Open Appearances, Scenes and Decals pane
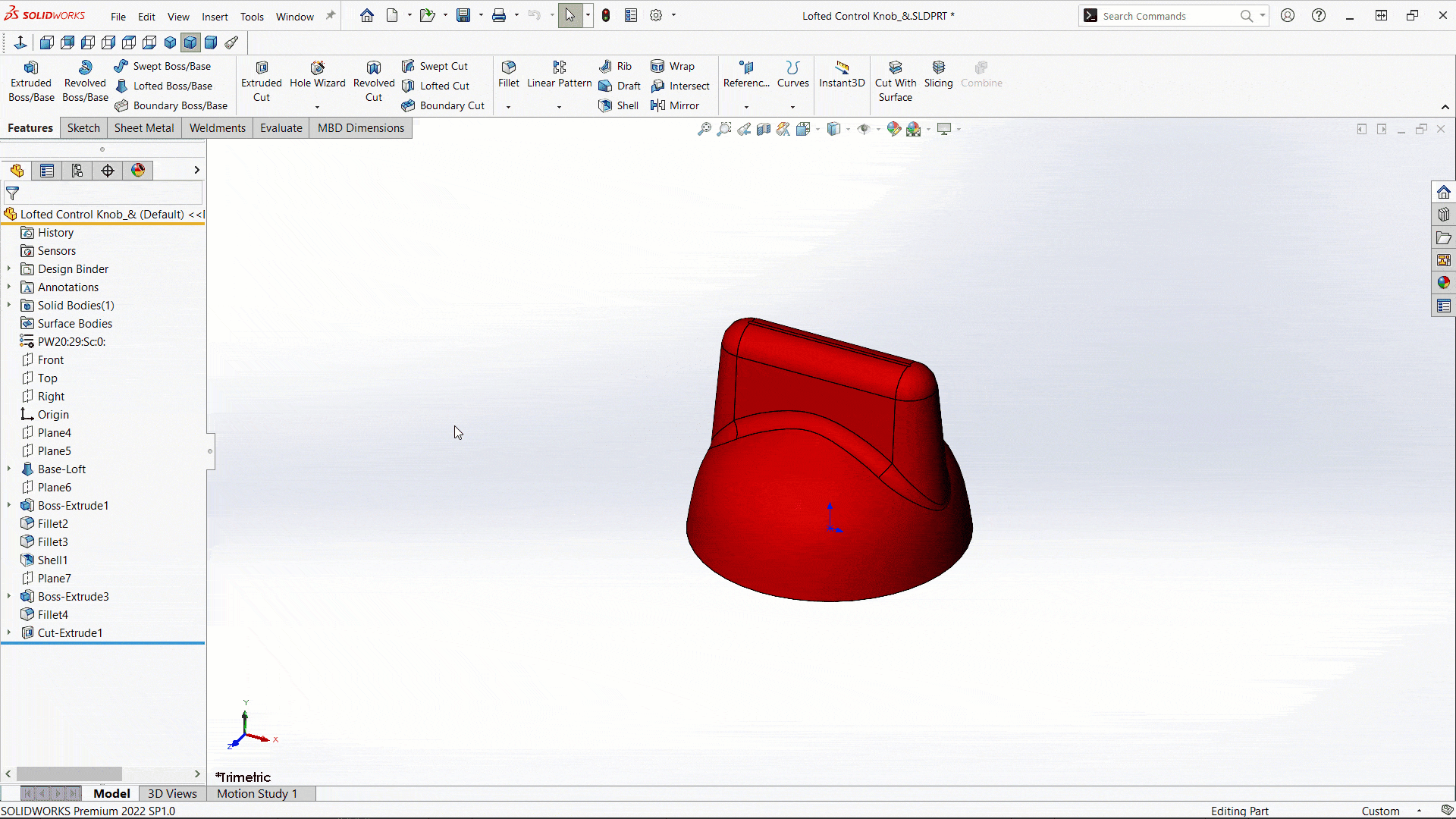 [x=1444, y=283]
